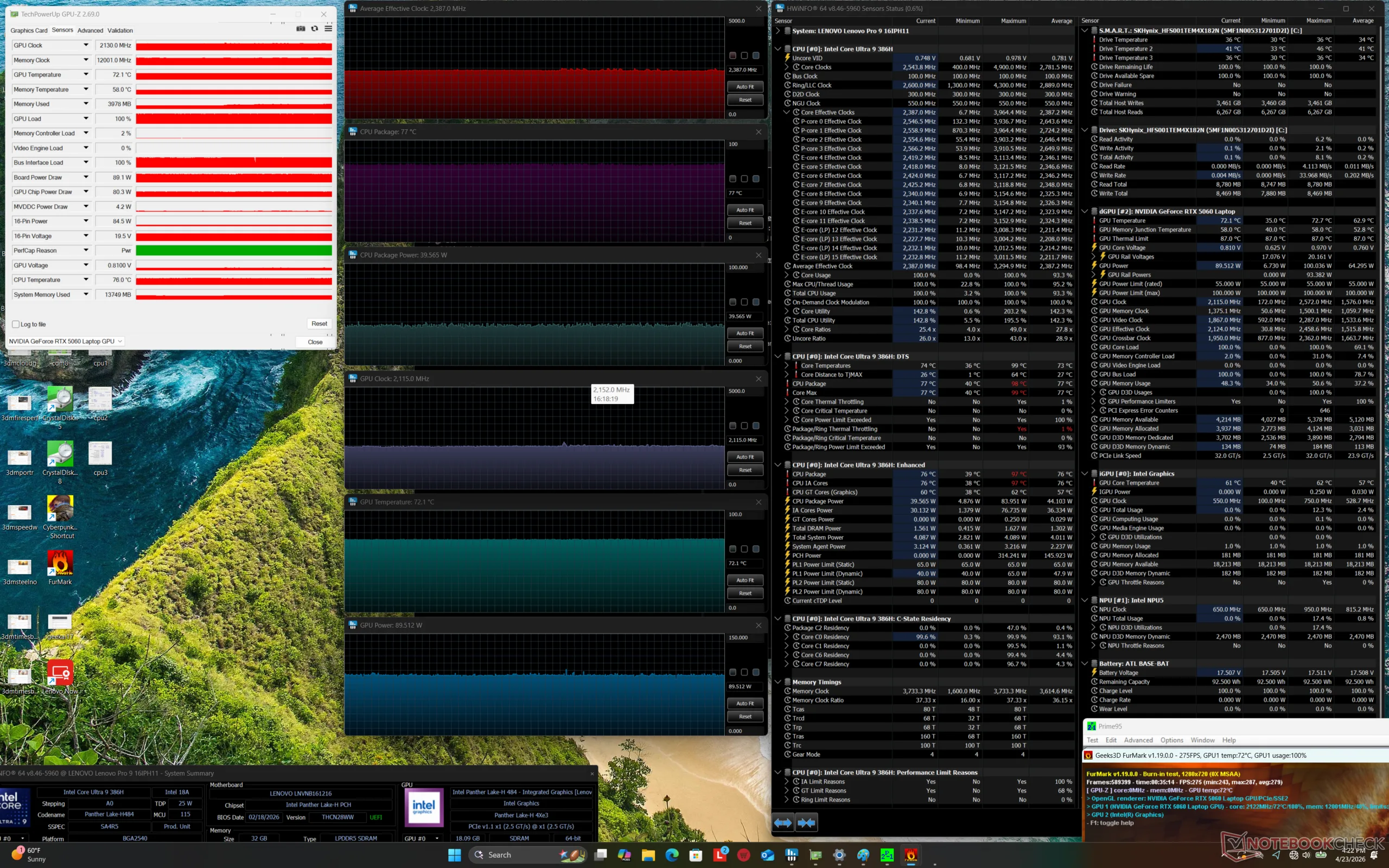1389x868 pixels.
Task: Click GPU-Z refresh icon
Action: click(x=315, y=29)
